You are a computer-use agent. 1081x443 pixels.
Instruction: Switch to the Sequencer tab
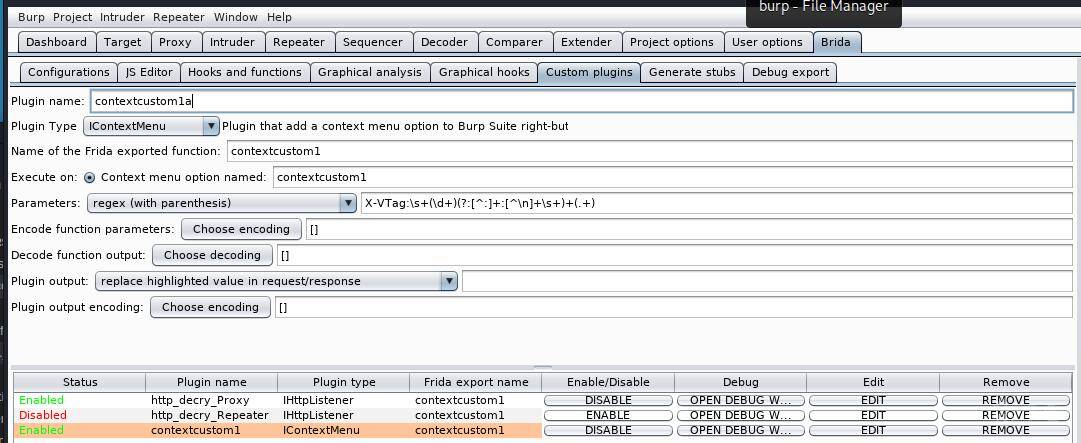click(x=373, y=42)
